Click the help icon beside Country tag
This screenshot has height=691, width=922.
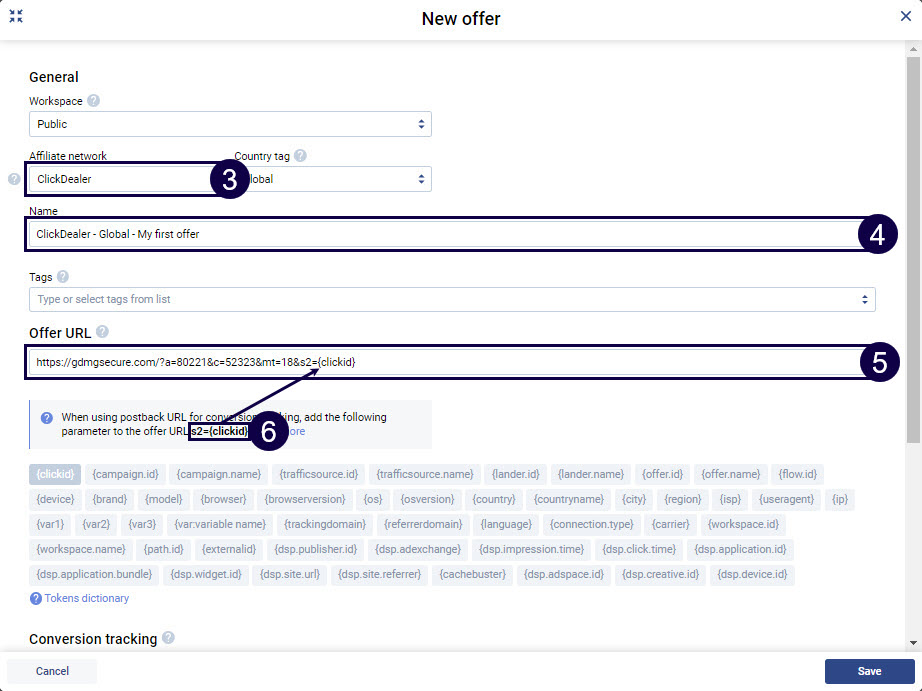(300, 156)
